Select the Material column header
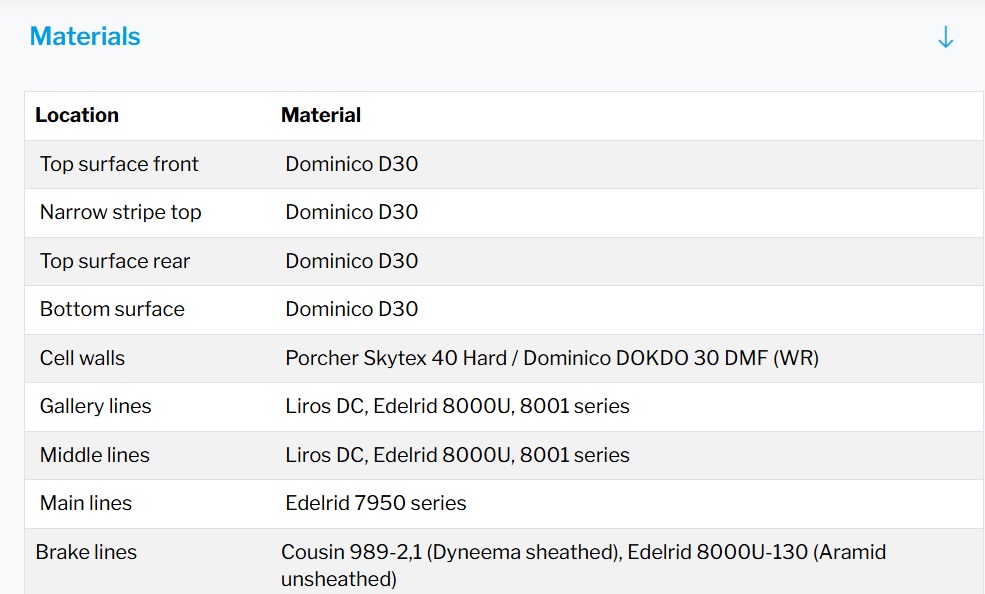 click(x=321, y=115)
